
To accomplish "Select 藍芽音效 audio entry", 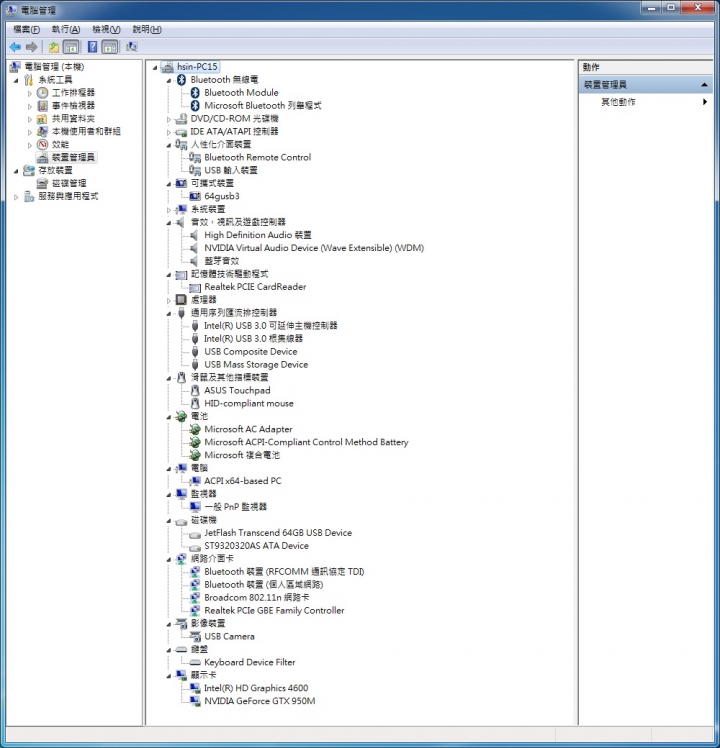I will click(221, 261).
